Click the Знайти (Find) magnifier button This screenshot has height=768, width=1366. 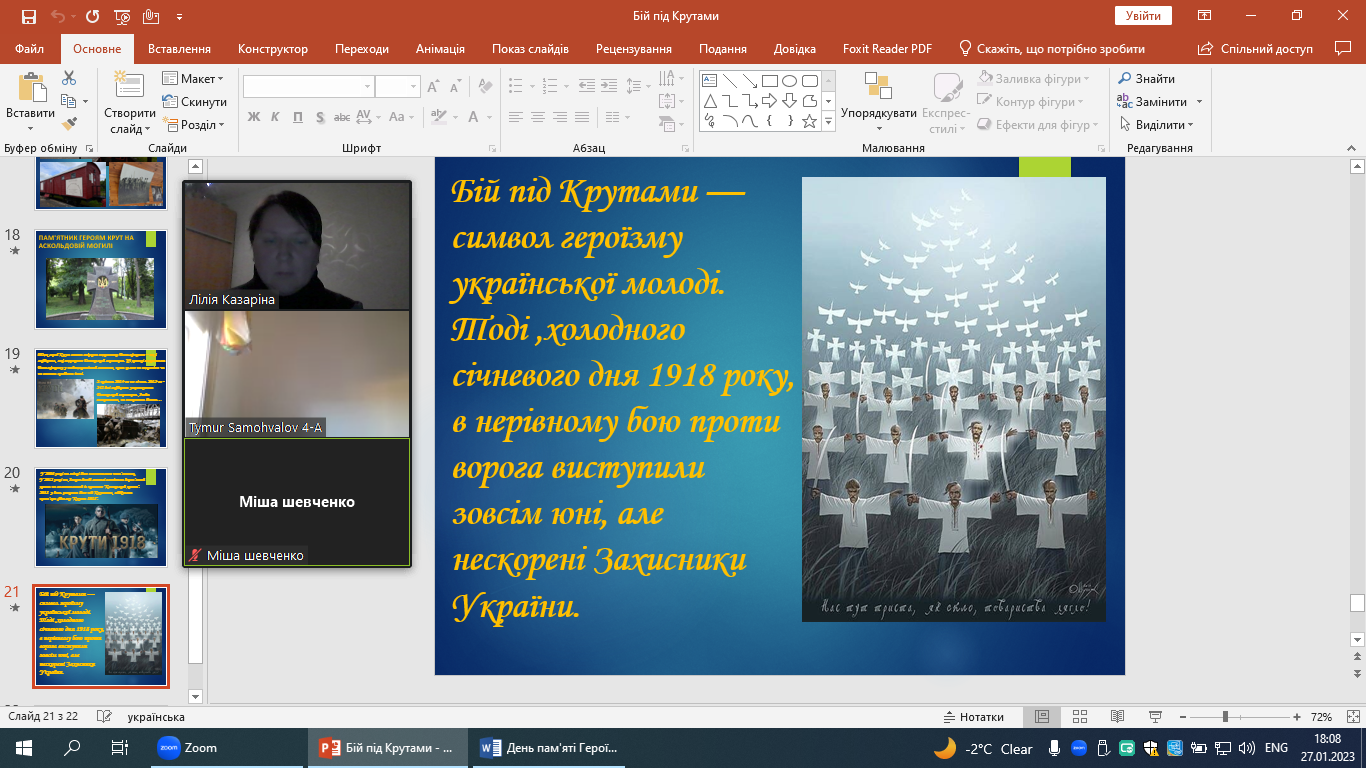click(1147, 79)
